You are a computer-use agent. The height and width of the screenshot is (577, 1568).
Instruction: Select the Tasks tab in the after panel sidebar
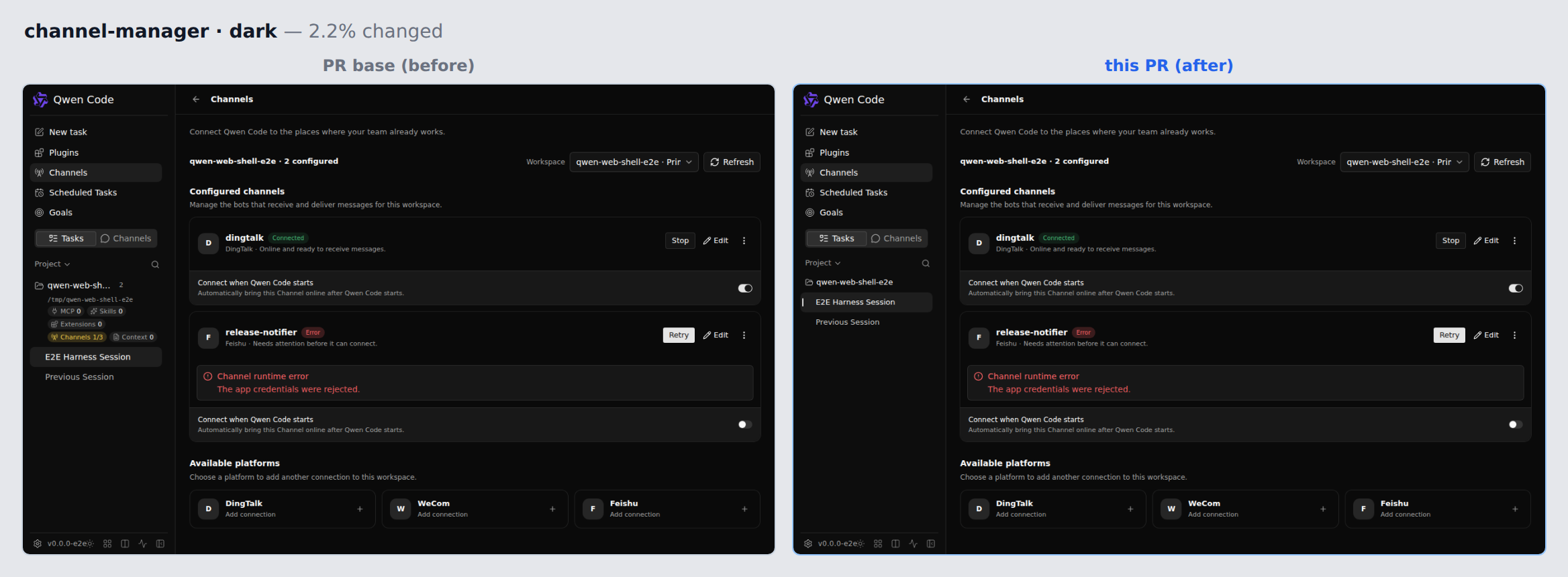point(836,239)
